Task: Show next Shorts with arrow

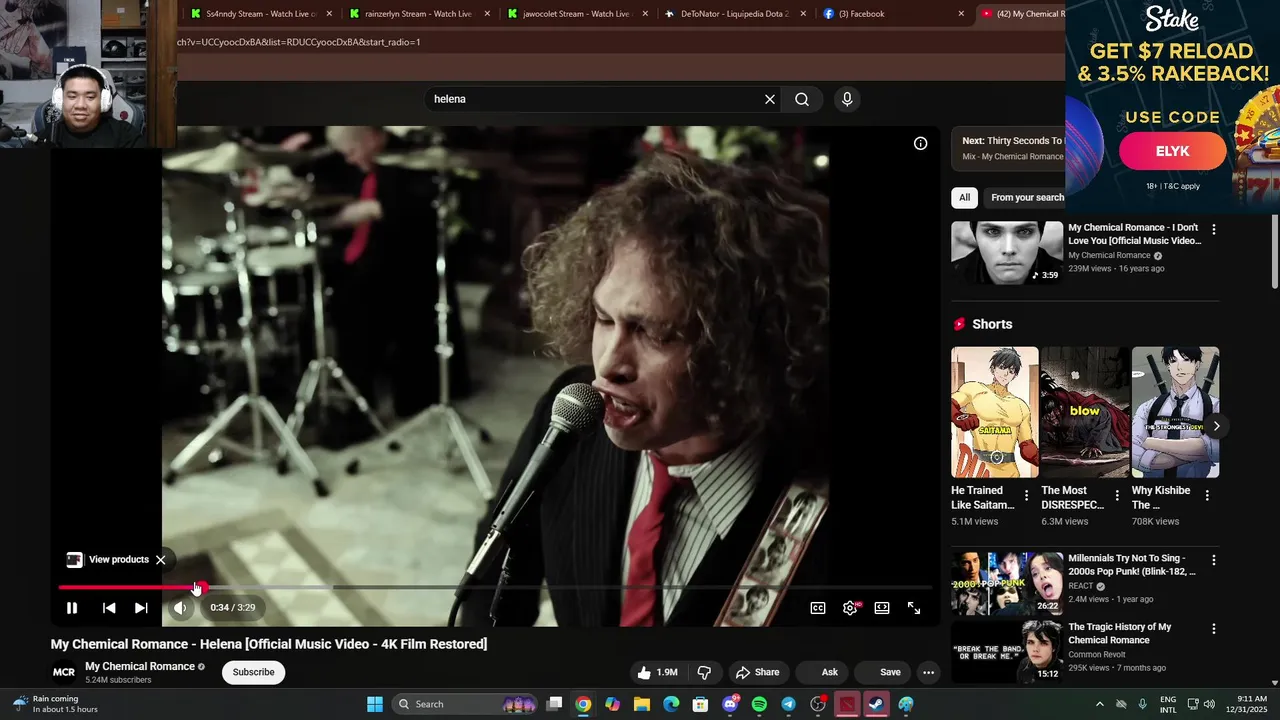Action: point(1216,426)
